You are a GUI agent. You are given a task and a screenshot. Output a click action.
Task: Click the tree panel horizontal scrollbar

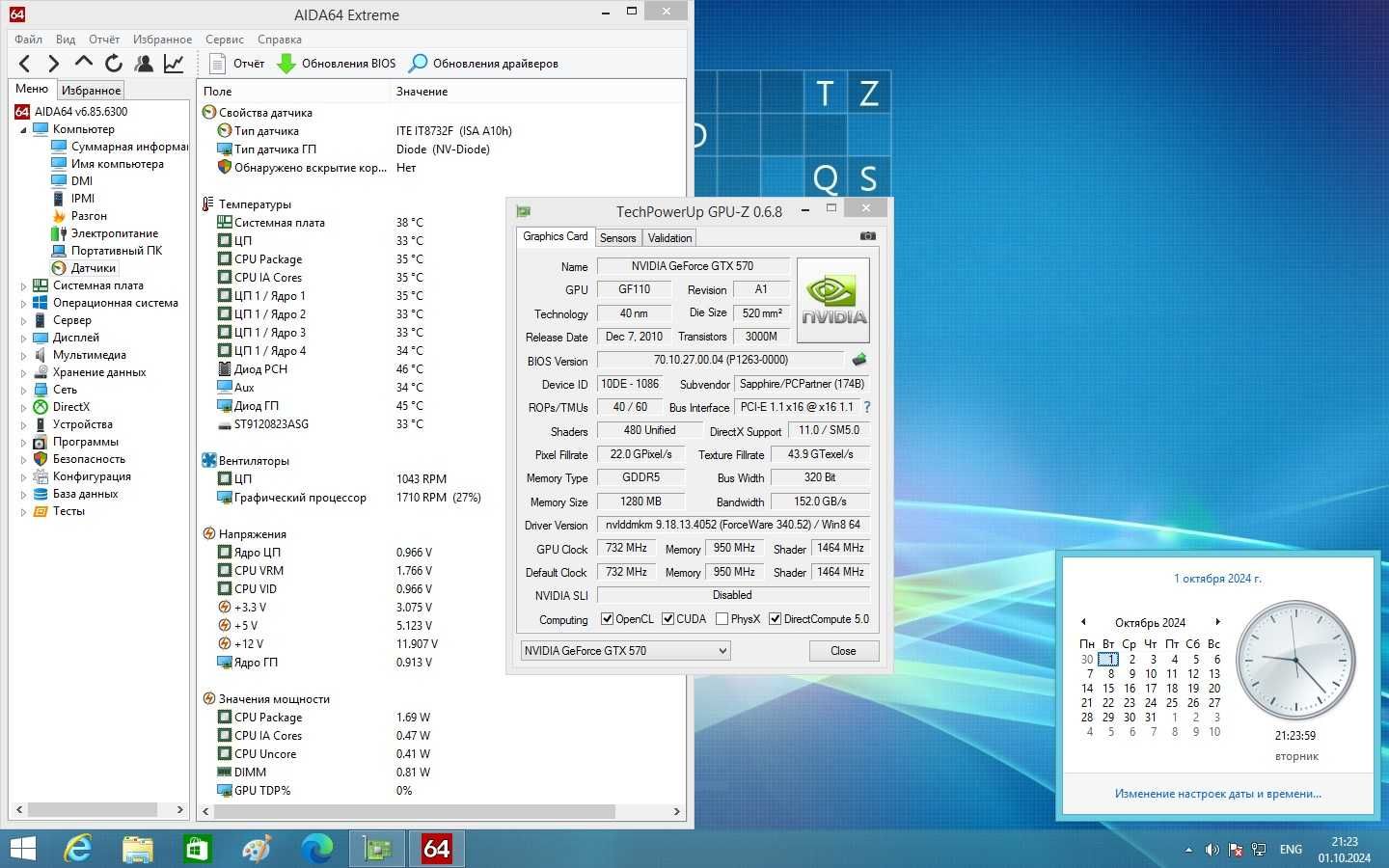coord(91,810)
